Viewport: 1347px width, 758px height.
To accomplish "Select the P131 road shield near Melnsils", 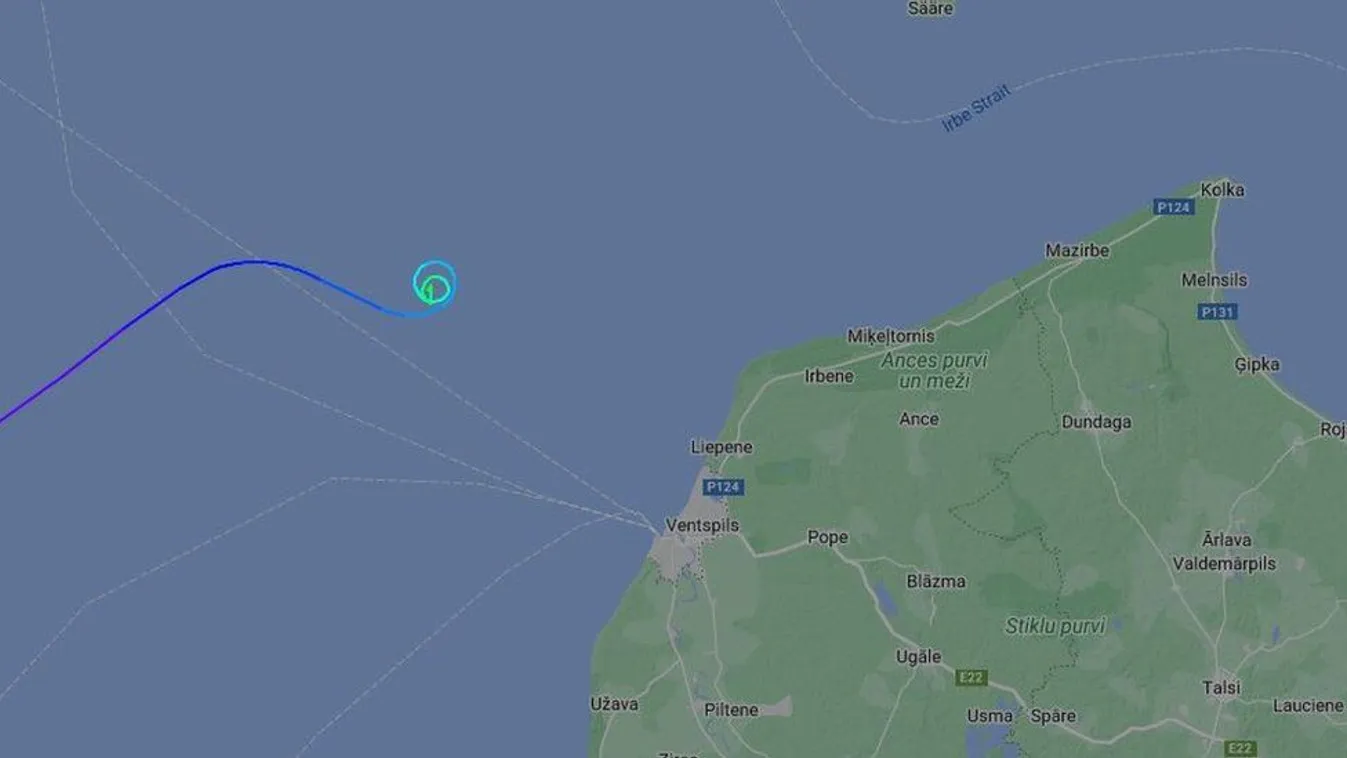I will [x=1217, y=312].
